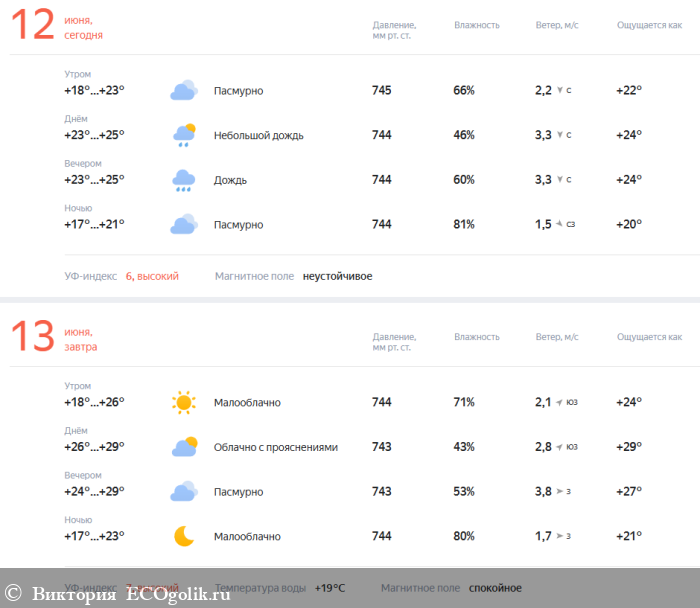The height and width of the screenshot is (608, 700).
Task: Click the cloudy icon for June 12 morning
Action: (183, 91)
